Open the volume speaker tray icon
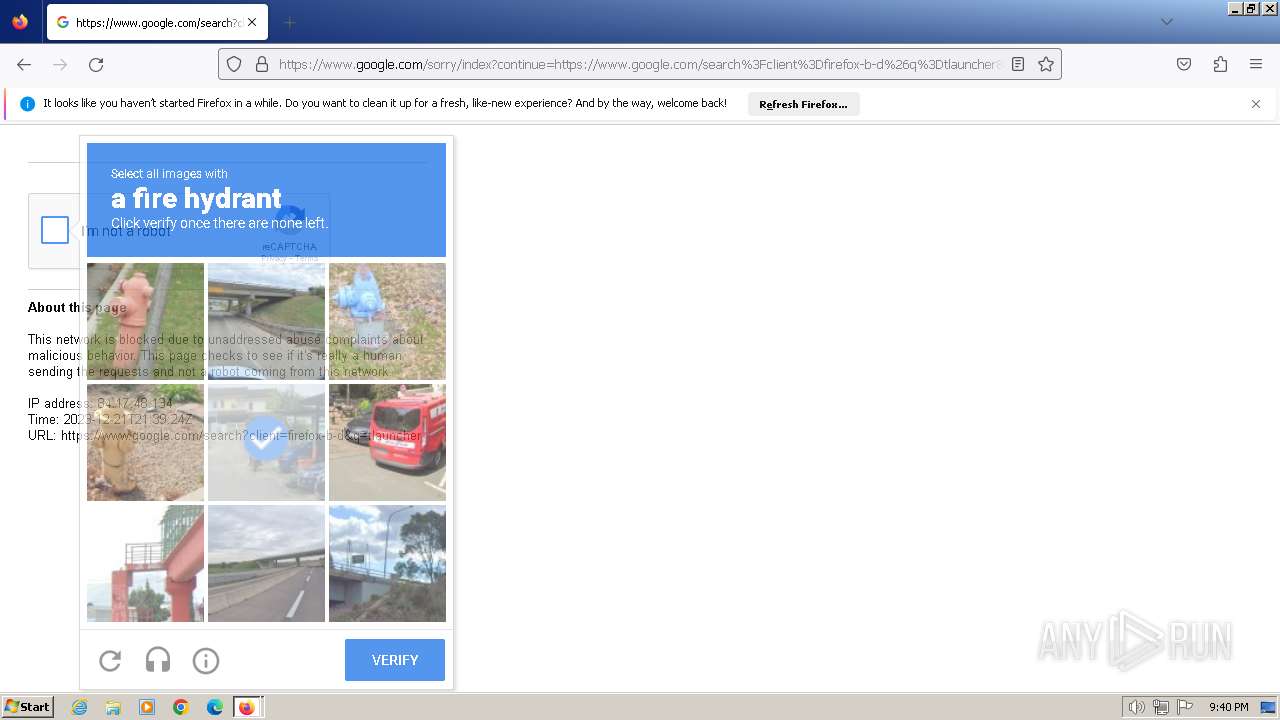Viewport: 1280px width, 720px height. click(x=1136, y=707)
